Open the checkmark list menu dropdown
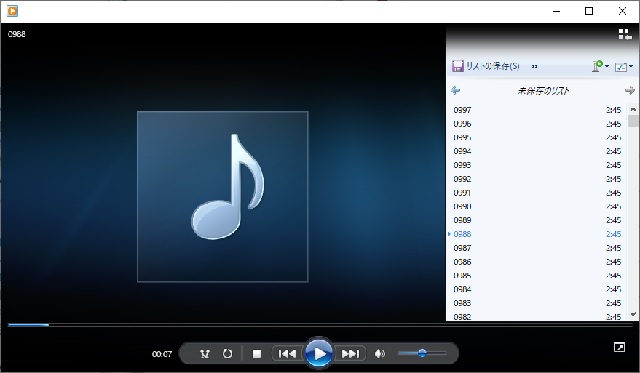This screenshot has height=373, width=640. pyautogui.click(x=624, y=67)
